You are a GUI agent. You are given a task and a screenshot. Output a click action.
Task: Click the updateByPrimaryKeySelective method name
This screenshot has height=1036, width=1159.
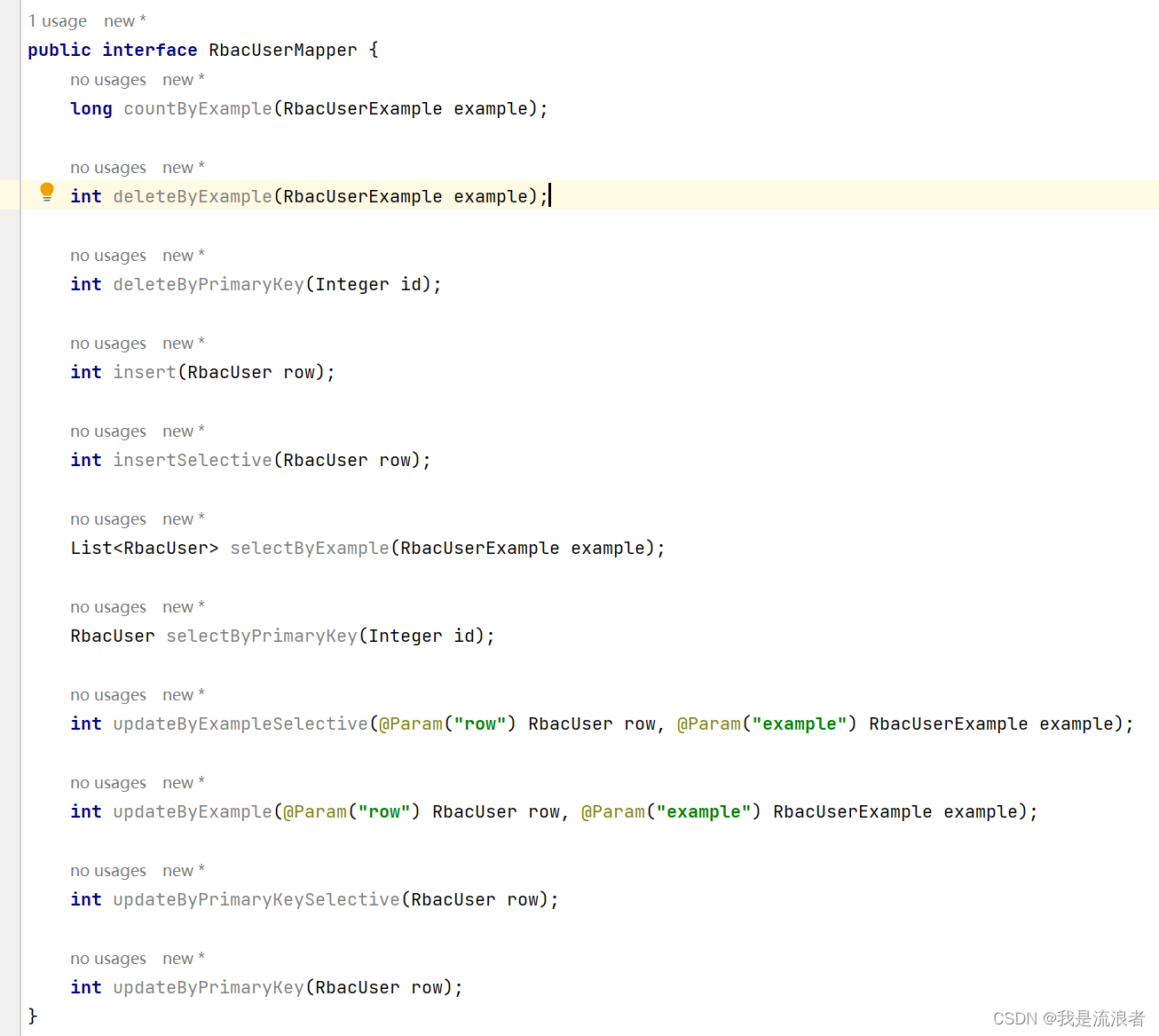256,899
